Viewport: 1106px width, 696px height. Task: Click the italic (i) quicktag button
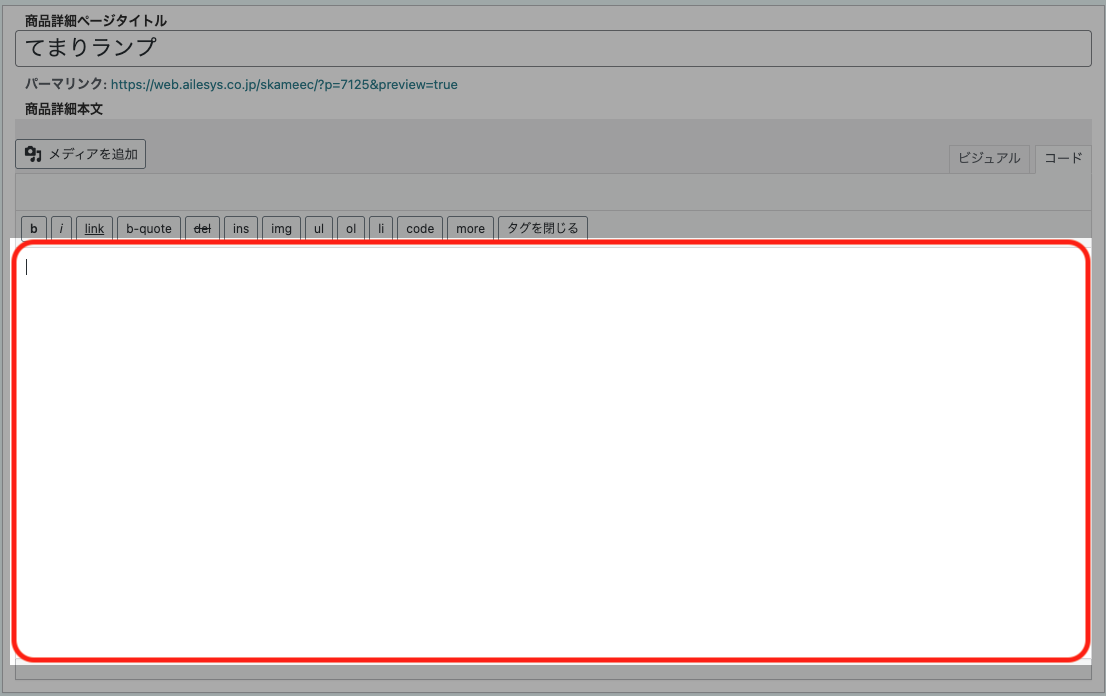[61, 229]
